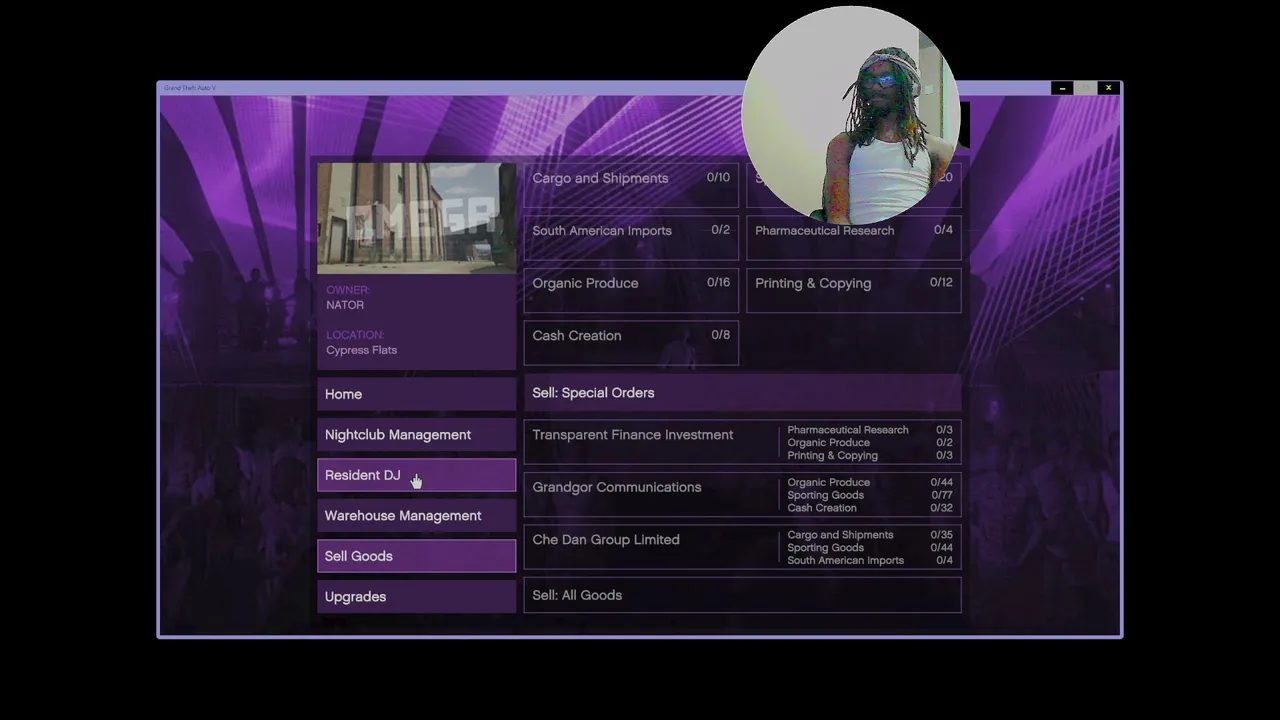Screen dimensions: 1280x720
Task: Select the Printing & Copying 0/12 tile
Action: [854, 290]
